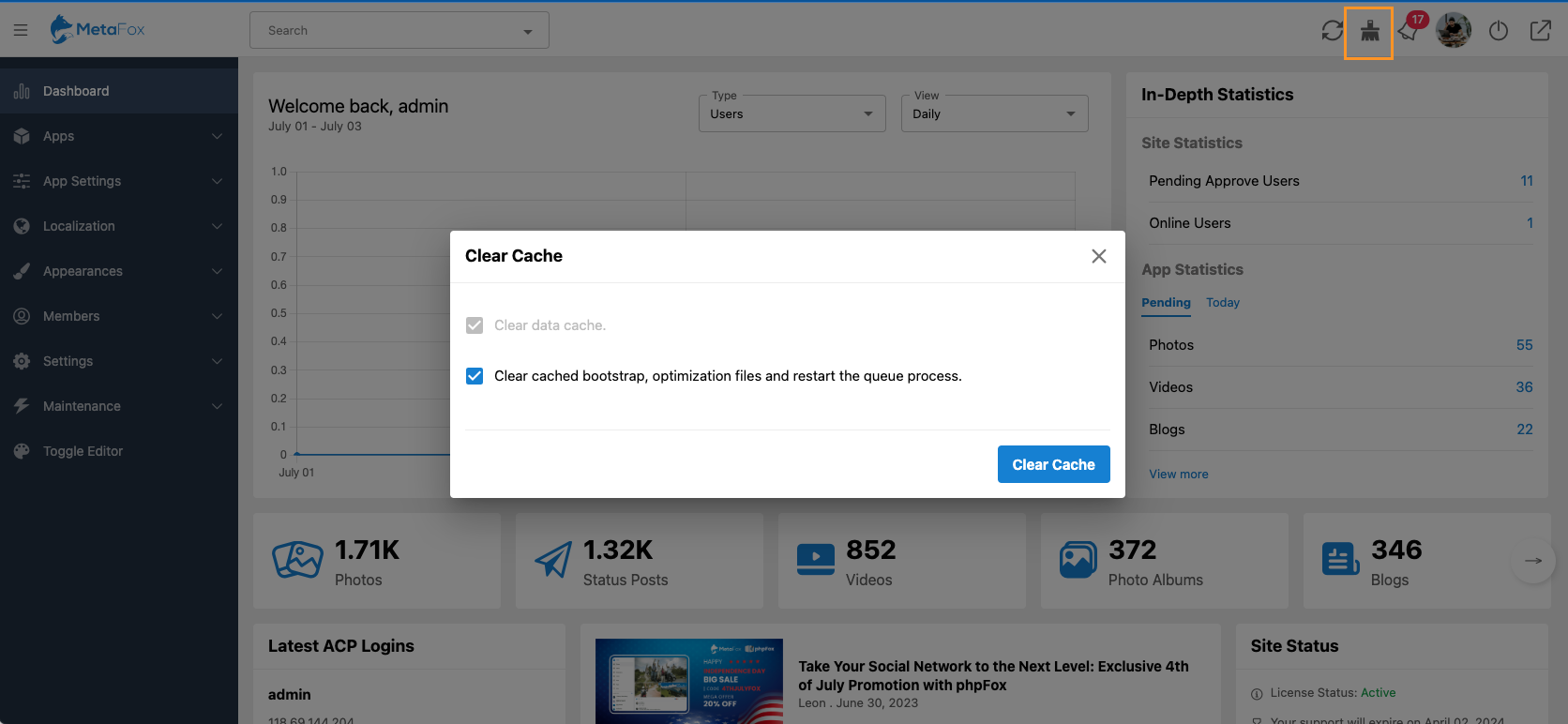Select Toggle Editor in sidebar
1568x724 pixels.
coord(119,451)
